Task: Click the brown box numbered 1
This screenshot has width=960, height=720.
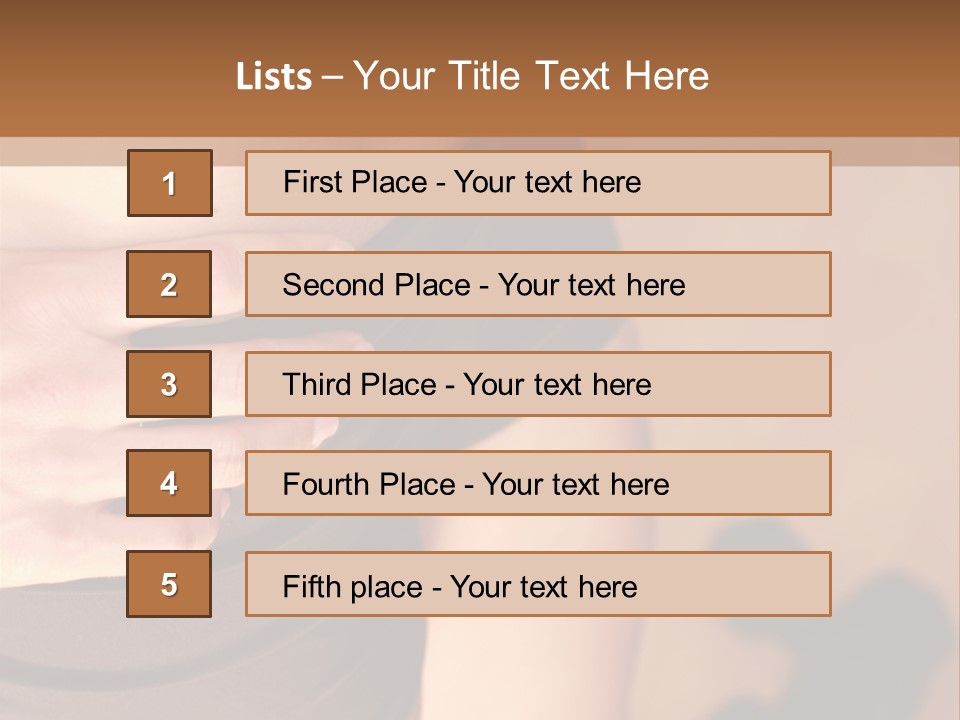Action: pyautogui.click(x=169, y=183)
